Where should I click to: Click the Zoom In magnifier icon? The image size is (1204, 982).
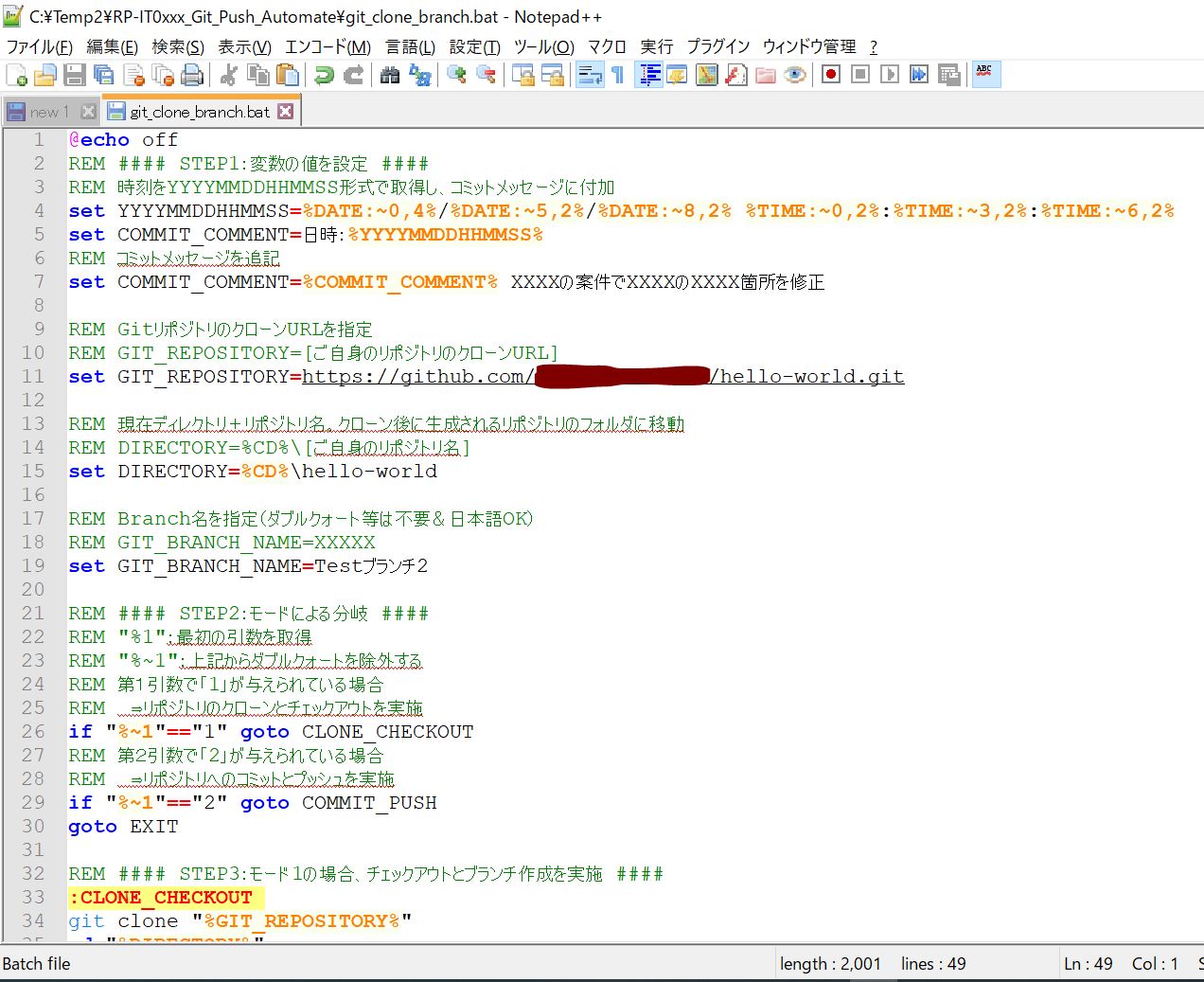(x=457, y=75)
